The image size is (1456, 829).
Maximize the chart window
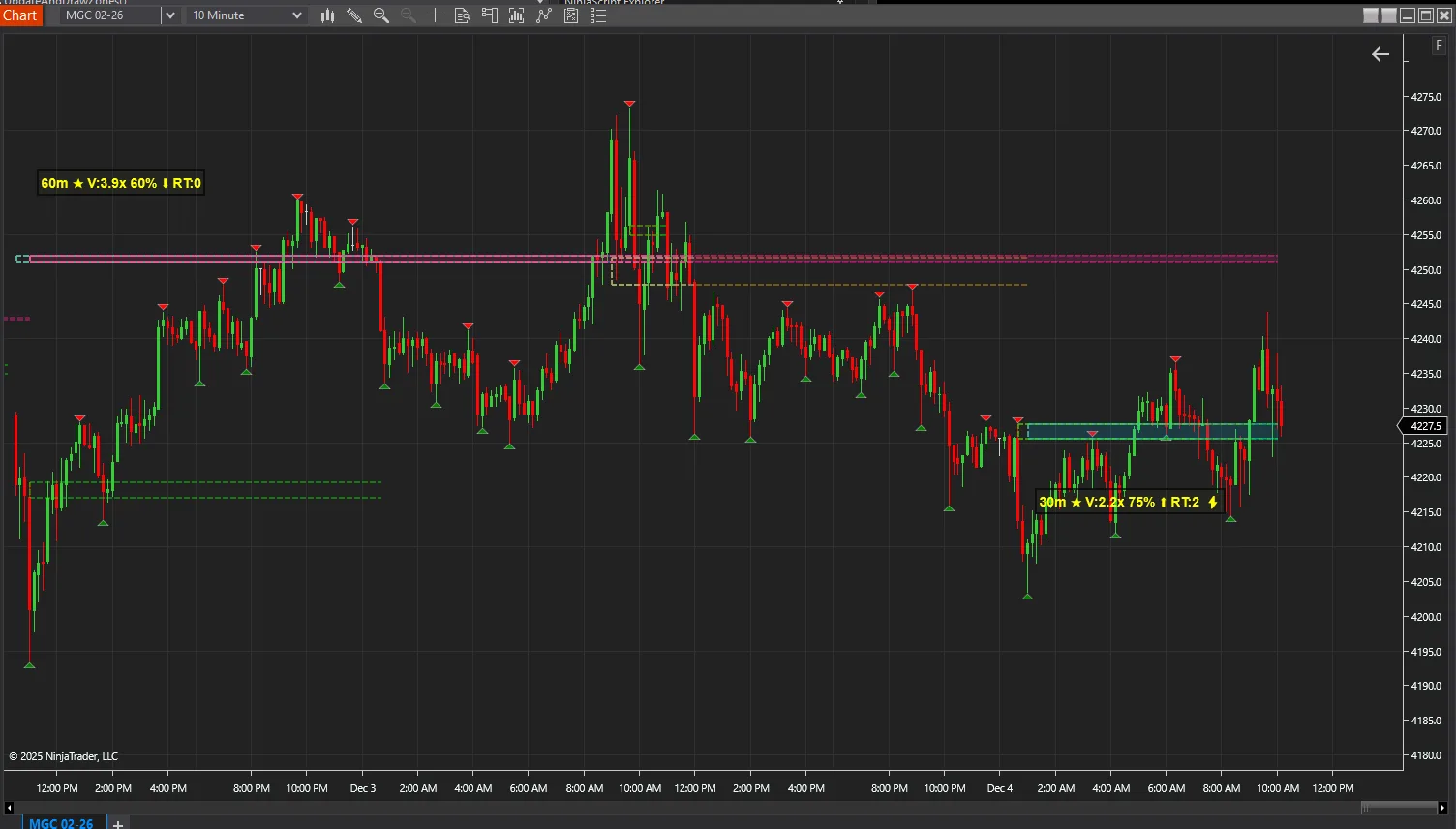(x=1426, y=15)
